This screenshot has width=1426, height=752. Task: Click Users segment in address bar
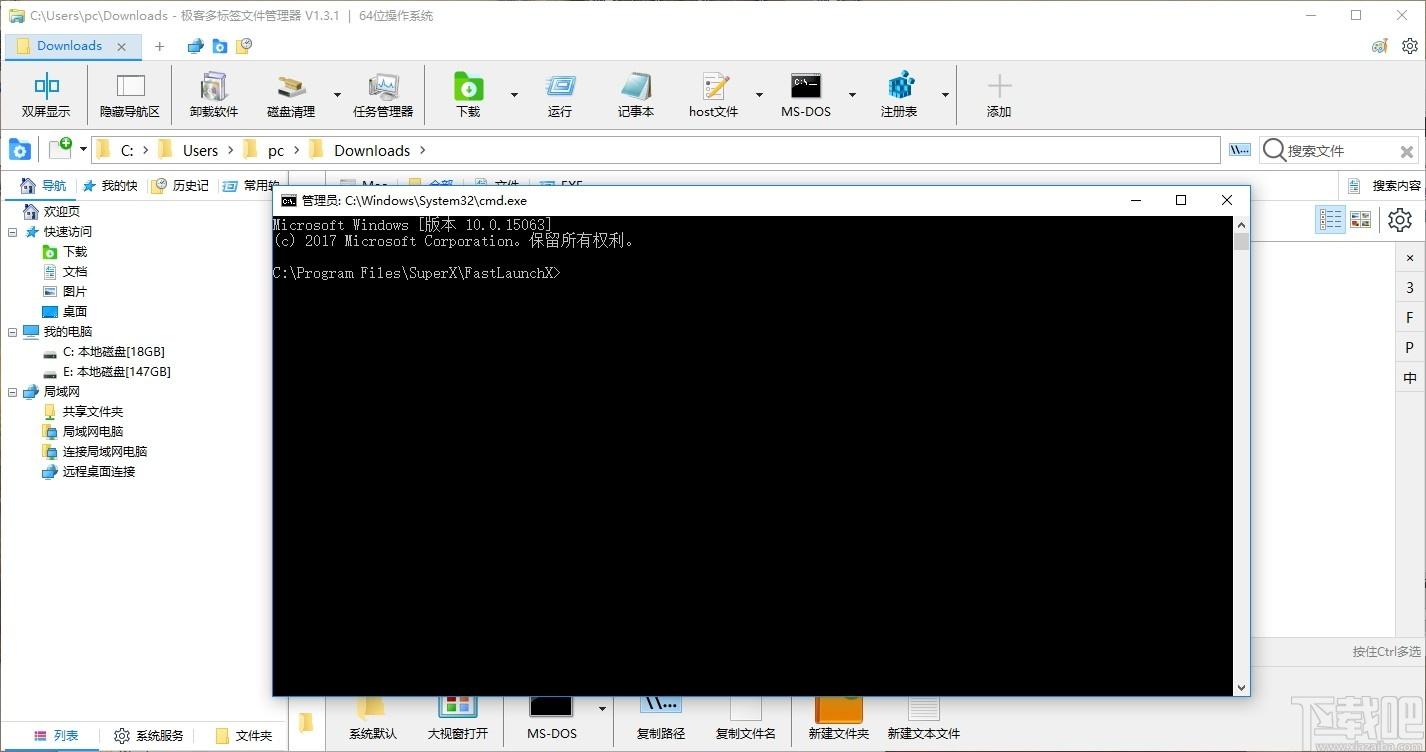click(x=200, y=150)
